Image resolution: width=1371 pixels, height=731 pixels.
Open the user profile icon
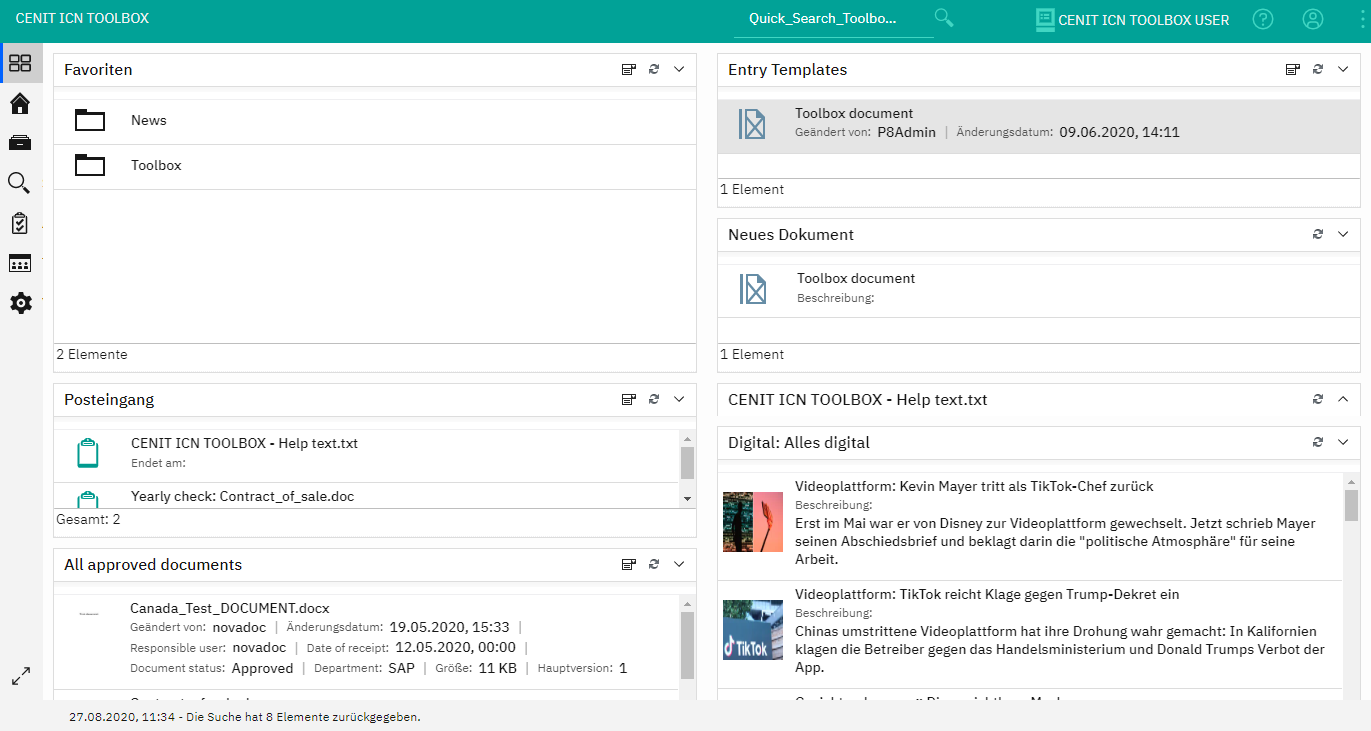(1313, 19)
